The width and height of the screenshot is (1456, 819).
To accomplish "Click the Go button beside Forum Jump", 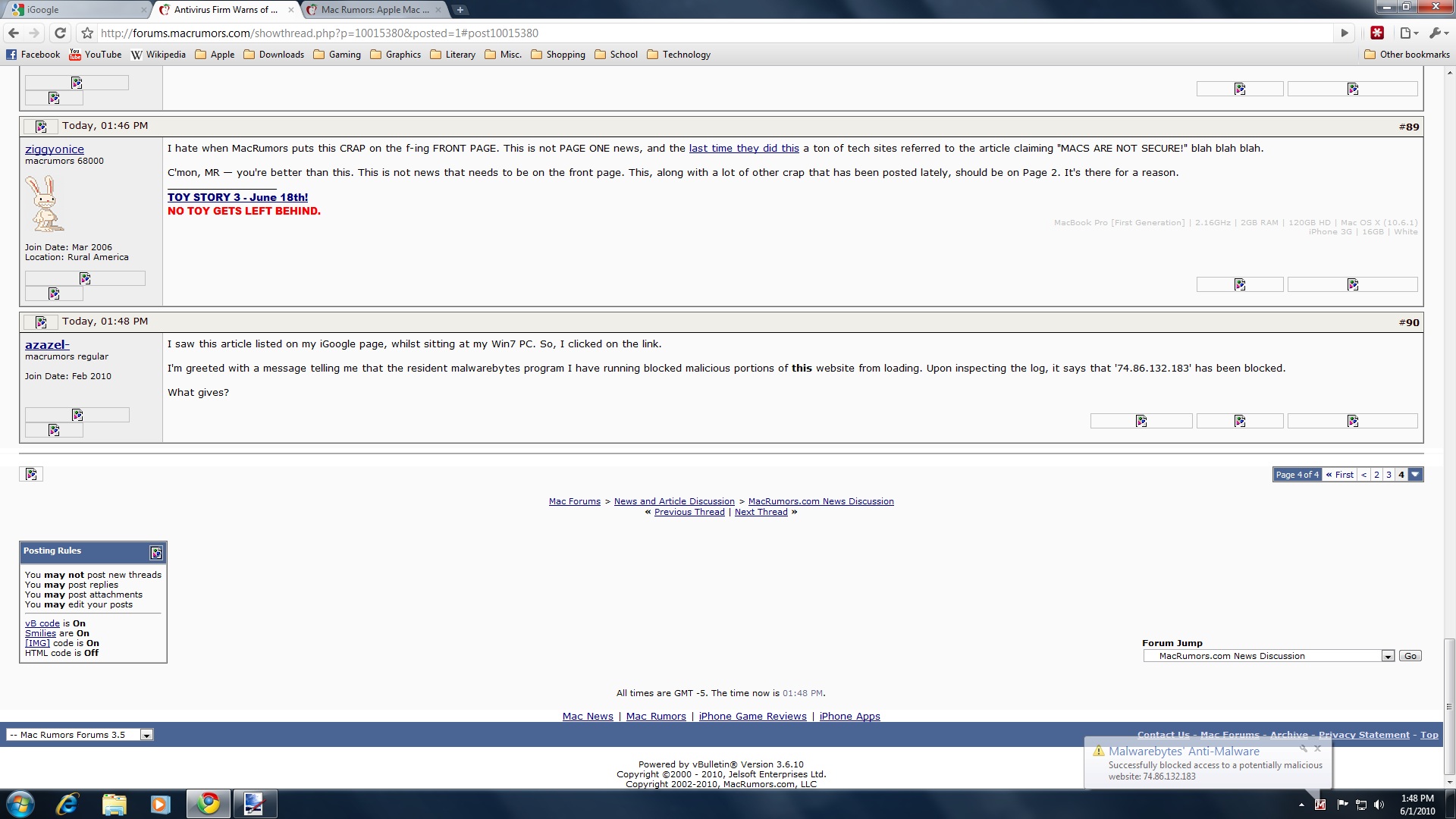I will (x=1410, y=656).
